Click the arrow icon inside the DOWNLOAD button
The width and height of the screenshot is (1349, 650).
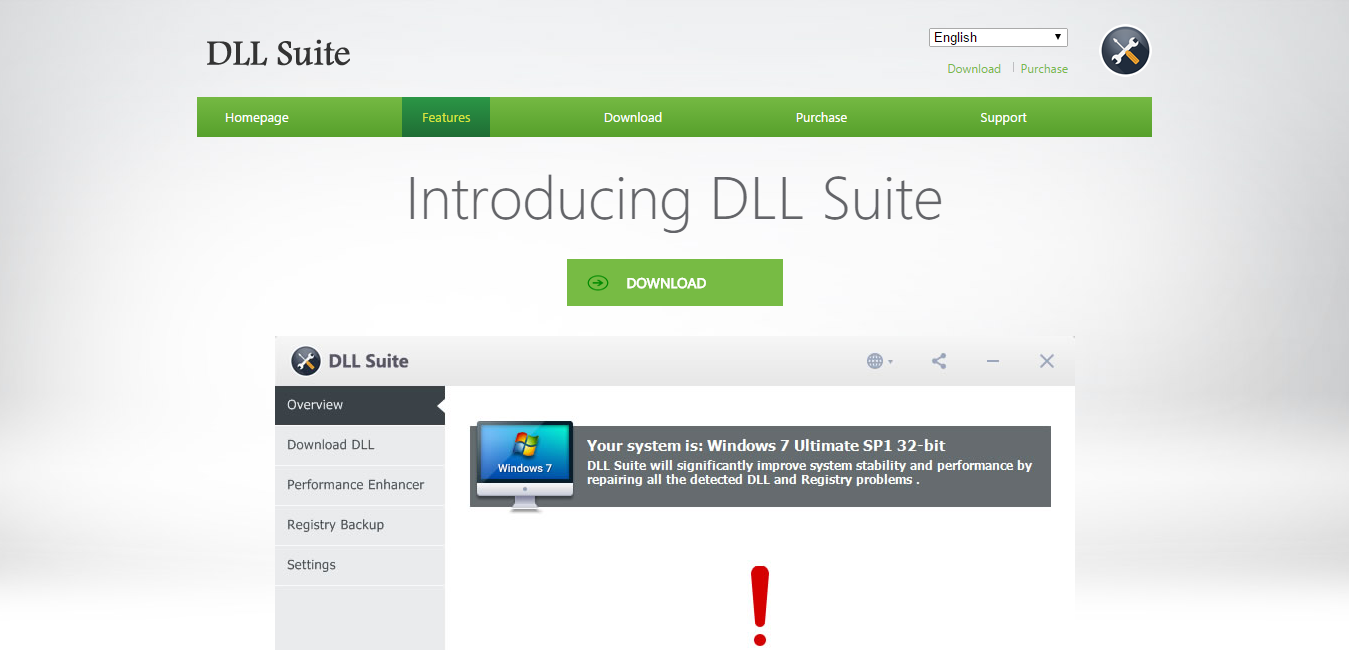click(598, 283)
